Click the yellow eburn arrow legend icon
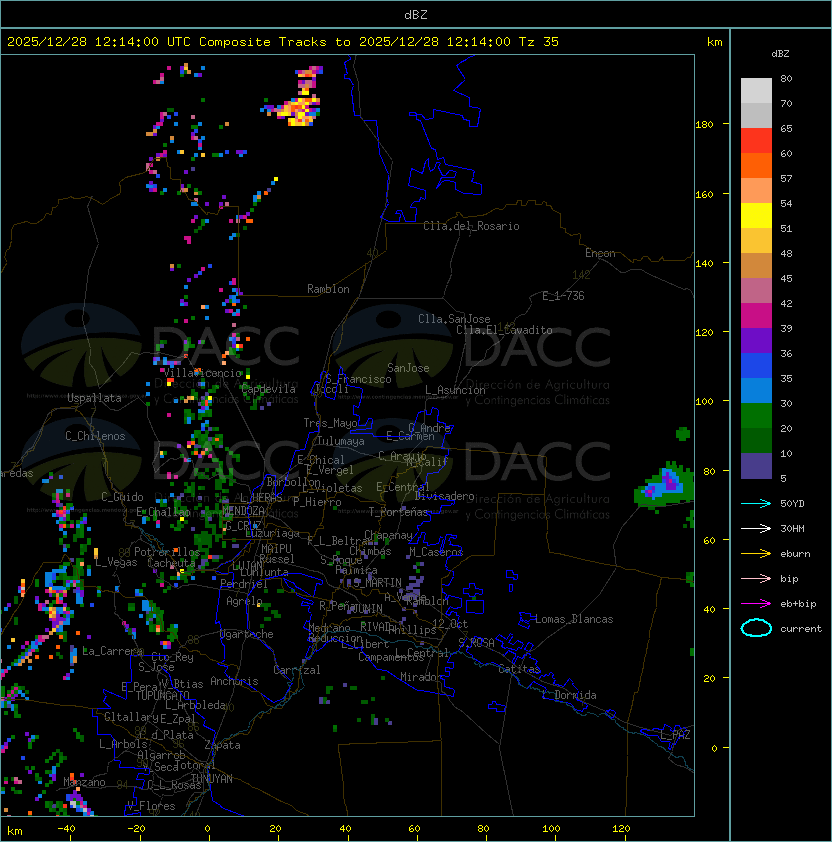This screenshot has height=842, width=832. (756, 554)
